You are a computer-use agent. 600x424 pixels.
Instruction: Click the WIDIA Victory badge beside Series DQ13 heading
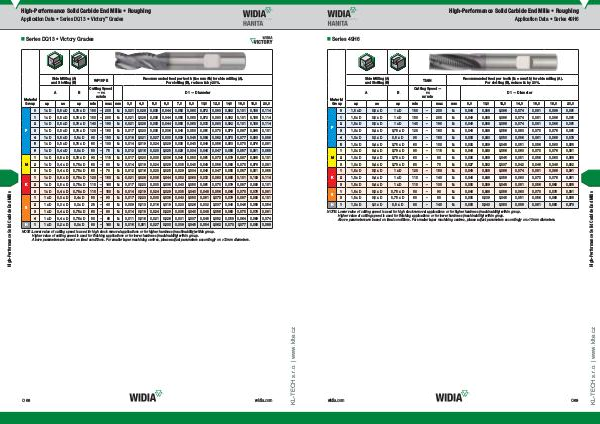click(261, 40)
